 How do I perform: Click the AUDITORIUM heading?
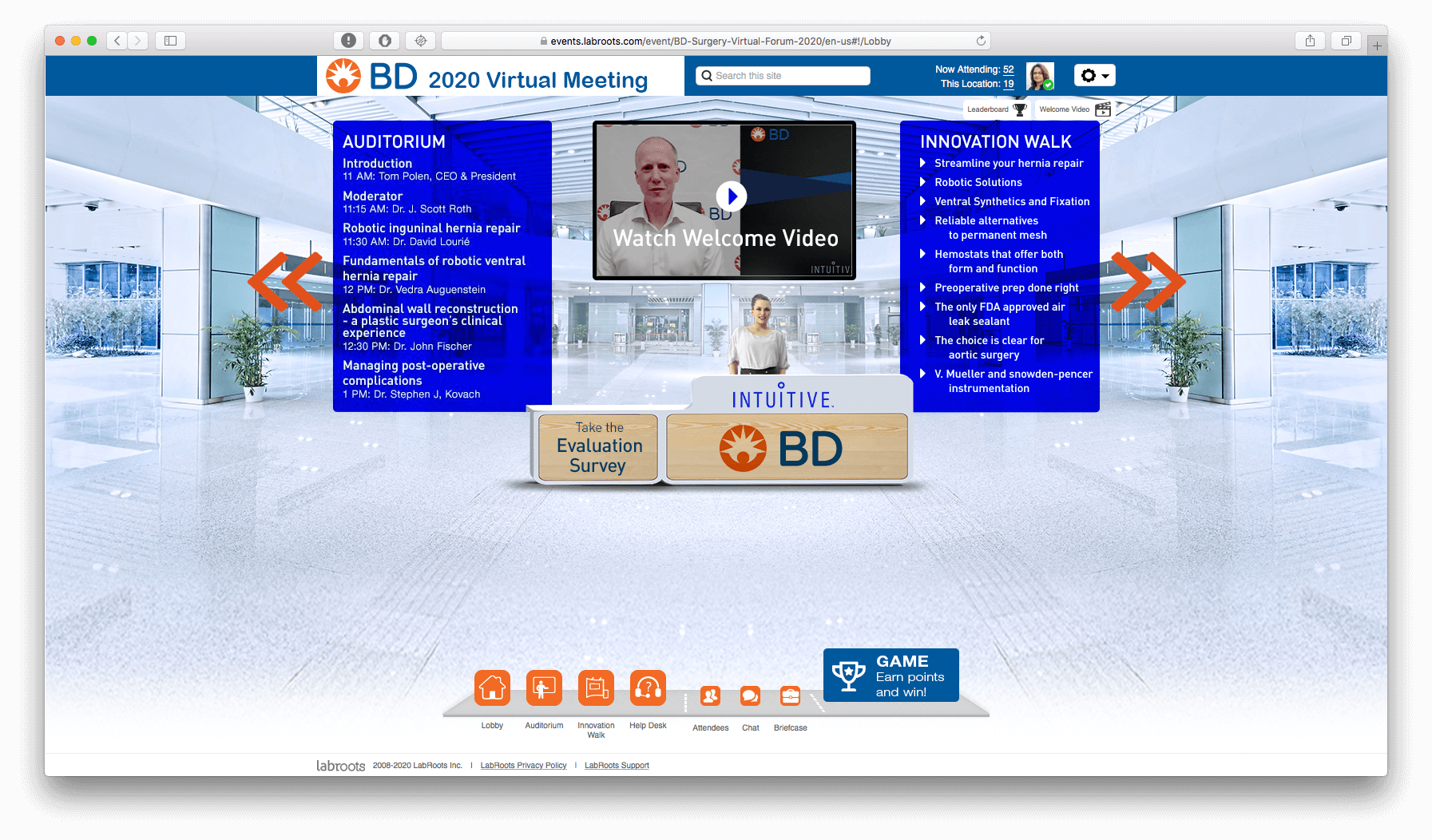pyautogui.click(x=394, y=141)
